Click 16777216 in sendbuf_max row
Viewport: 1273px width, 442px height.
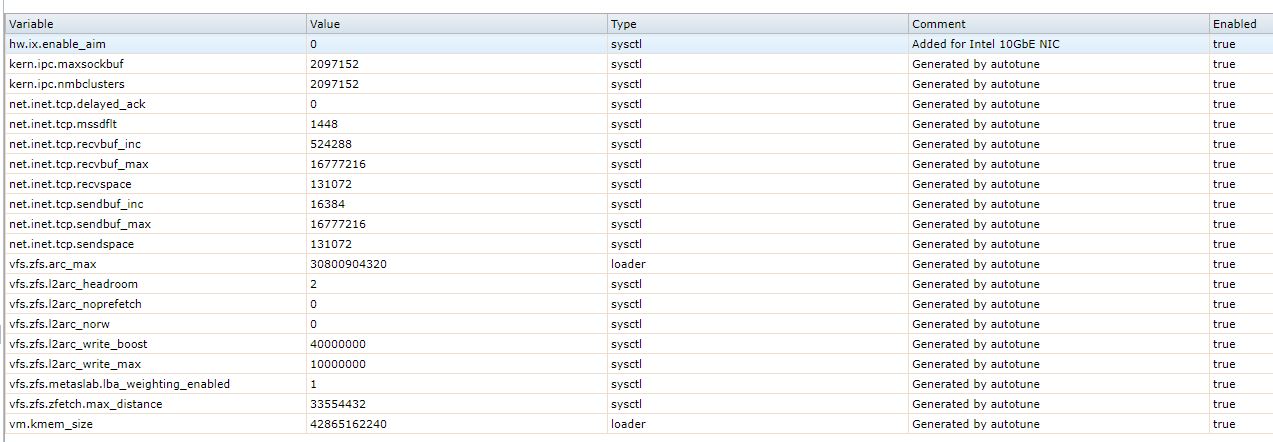tap(338, 224)
